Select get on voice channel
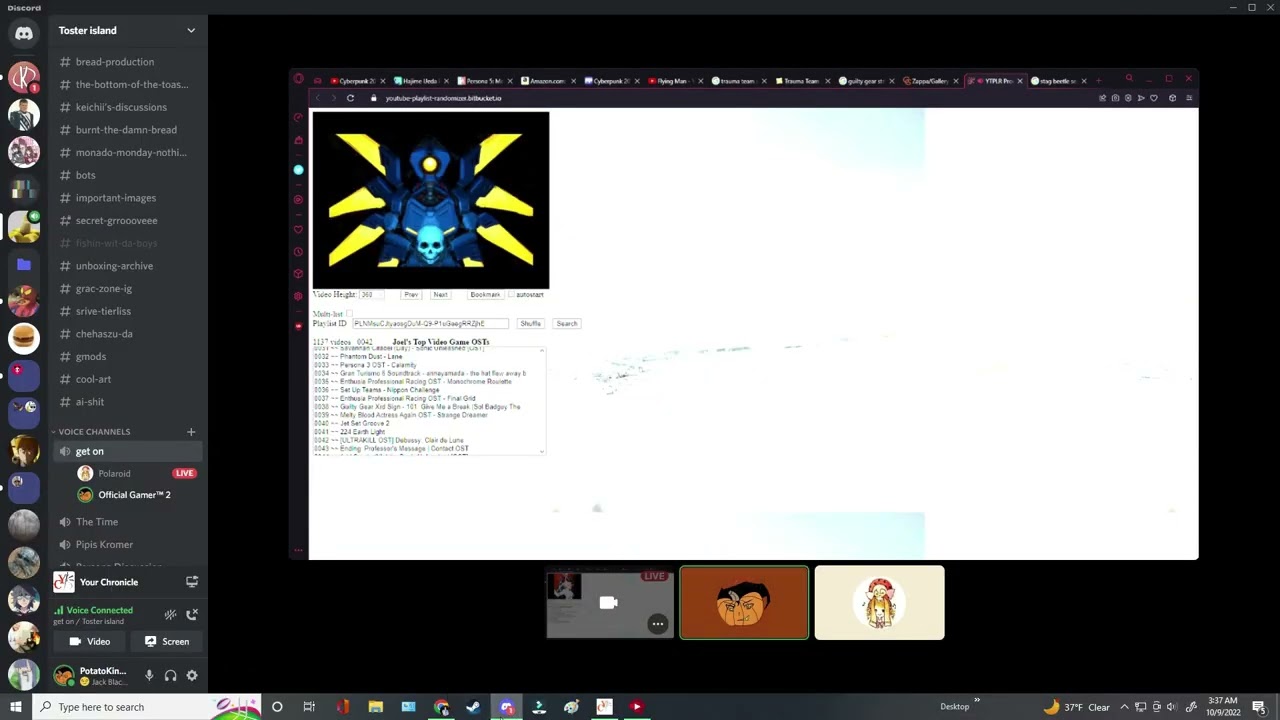 pyautogui.click(x=126, y=451)
